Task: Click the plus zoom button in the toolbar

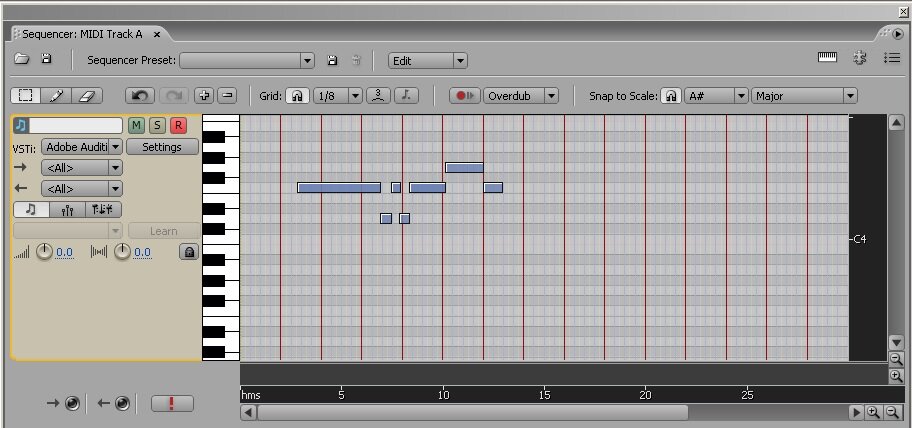Action: [204, 96]
